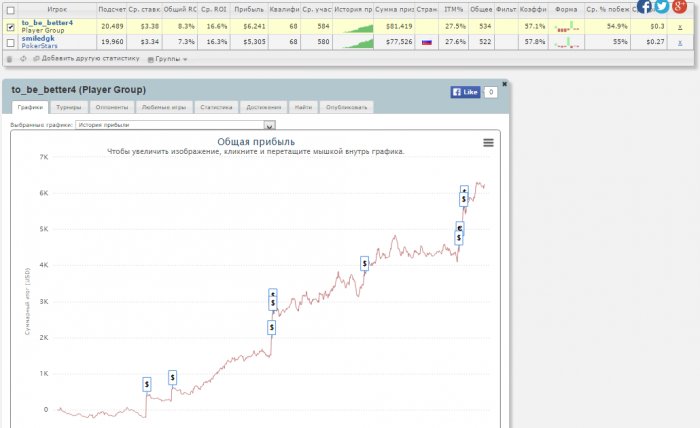Close the to_be_better4 Player Group panel
Image resolution: width=700 pixels, height=428 pixels.
(x=504, y=84)
